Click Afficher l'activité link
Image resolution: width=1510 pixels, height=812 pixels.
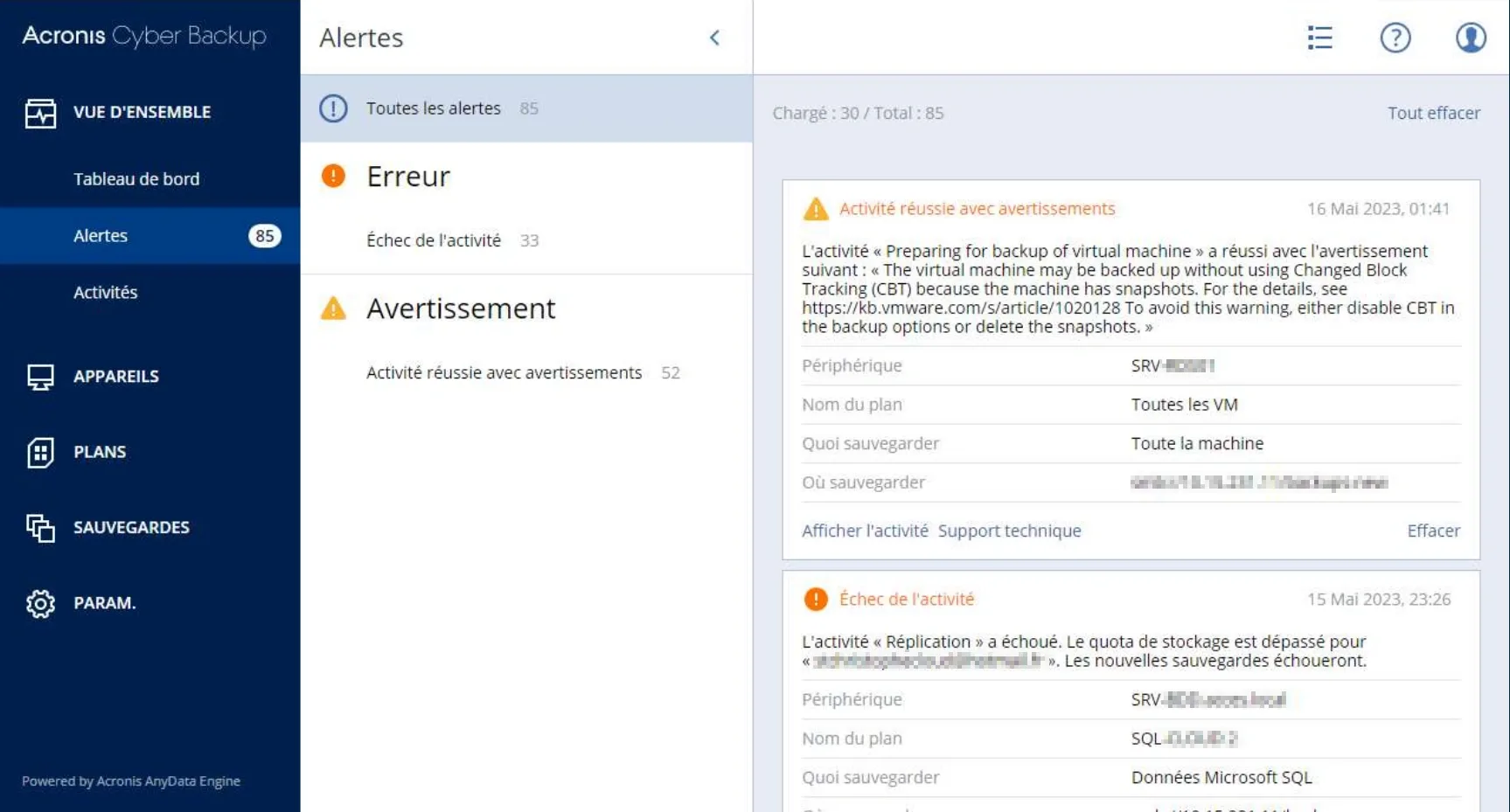pyautogui.click(x=865, y=531)
